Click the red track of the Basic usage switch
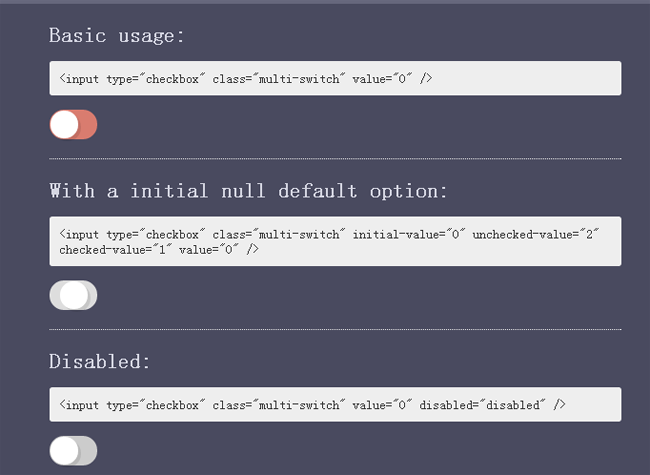 click(x=88, y=125)
